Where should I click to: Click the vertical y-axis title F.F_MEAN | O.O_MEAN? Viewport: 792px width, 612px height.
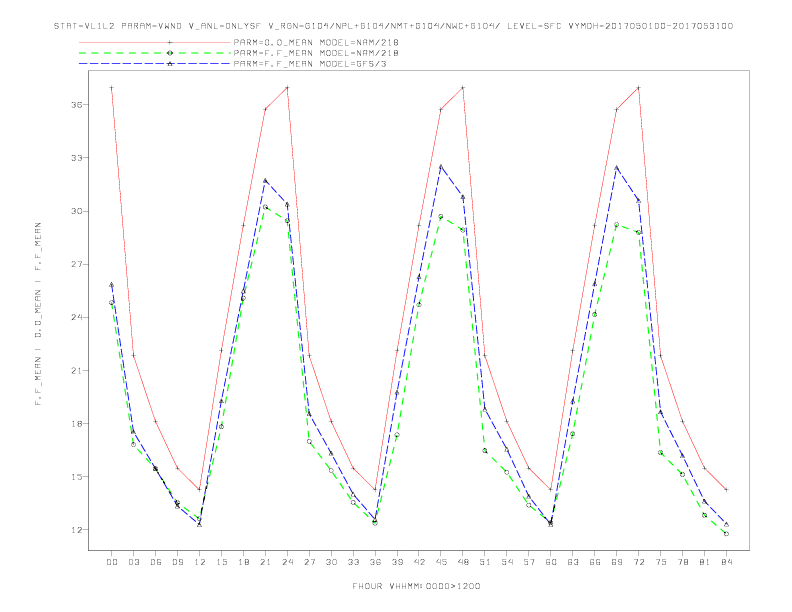38,314
